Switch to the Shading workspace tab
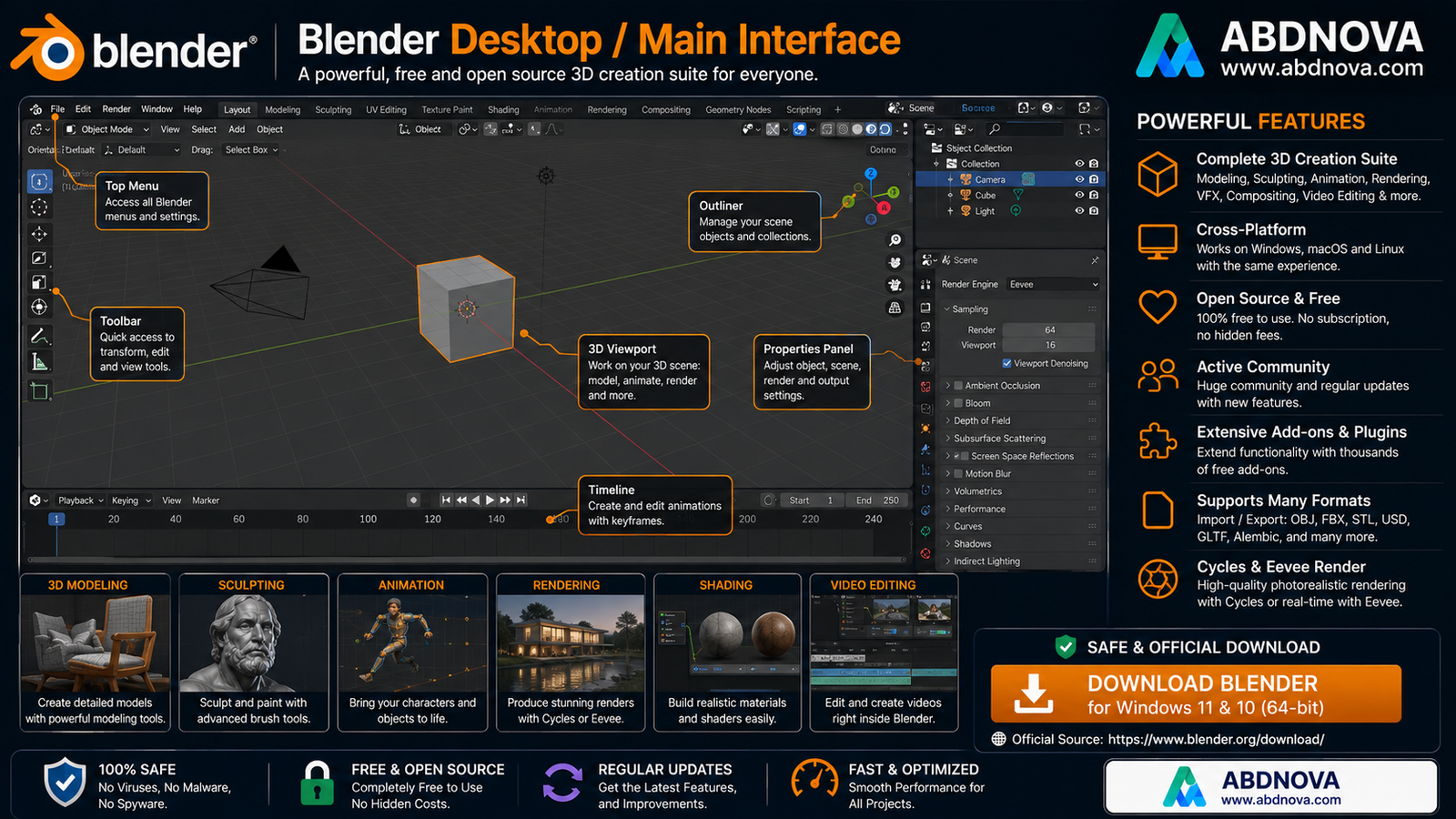 tap(503, 110)
